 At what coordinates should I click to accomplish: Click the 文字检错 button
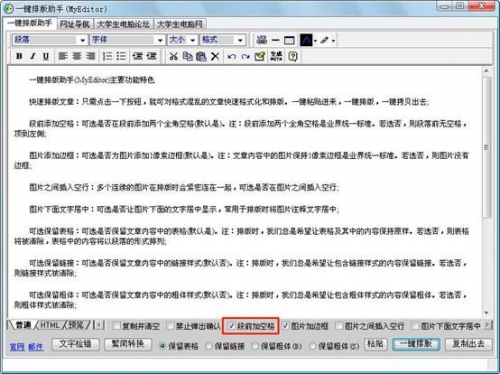[x=75, y=344]
